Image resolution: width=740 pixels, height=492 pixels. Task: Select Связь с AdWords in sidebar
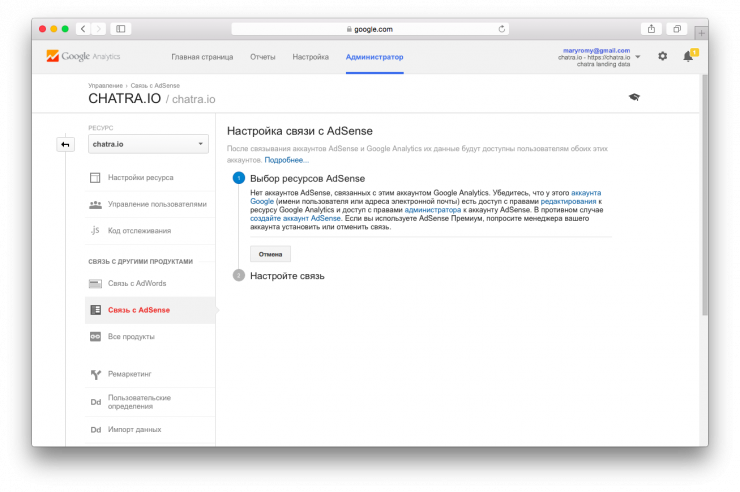[136, 283]
